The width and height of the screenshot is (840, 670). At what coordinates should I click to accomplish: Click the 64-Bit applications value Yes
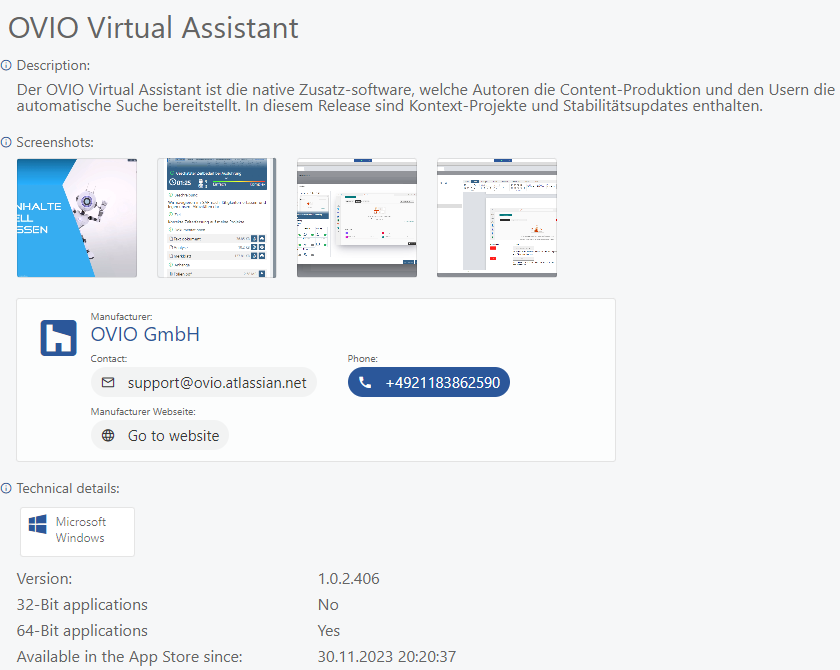[328, 631]
